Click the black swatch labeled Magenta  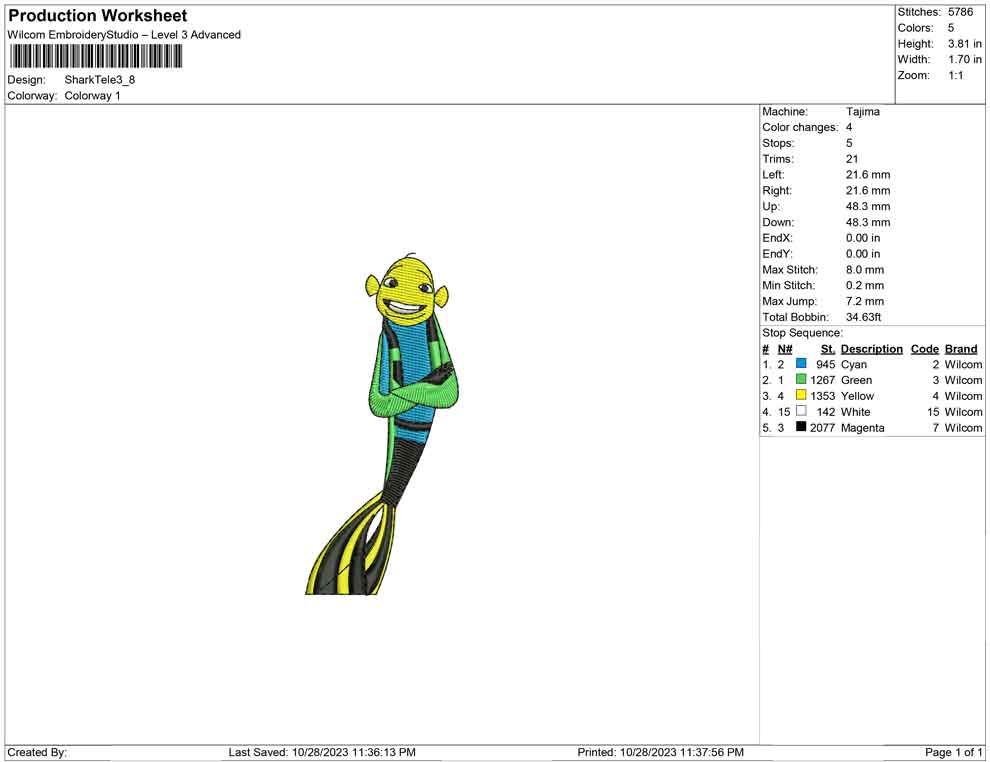(x=801, y=427)
